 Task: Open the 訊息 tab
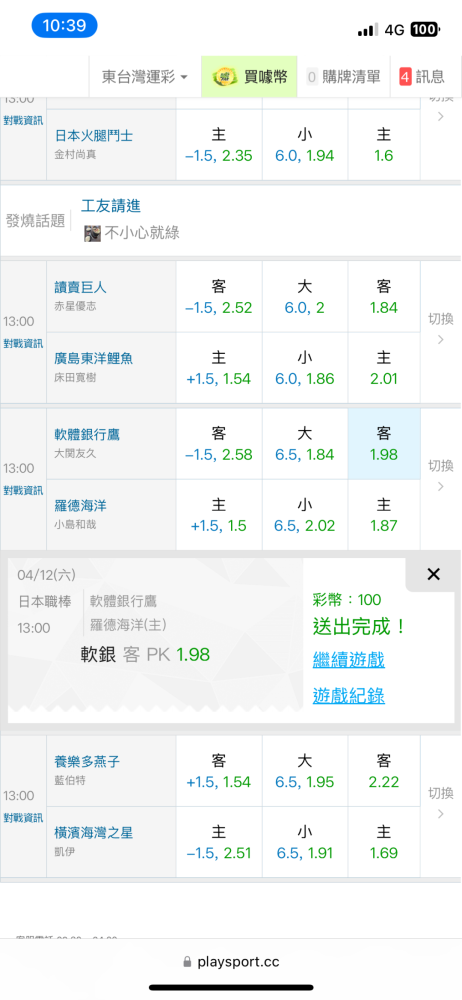tap(422, 77)
